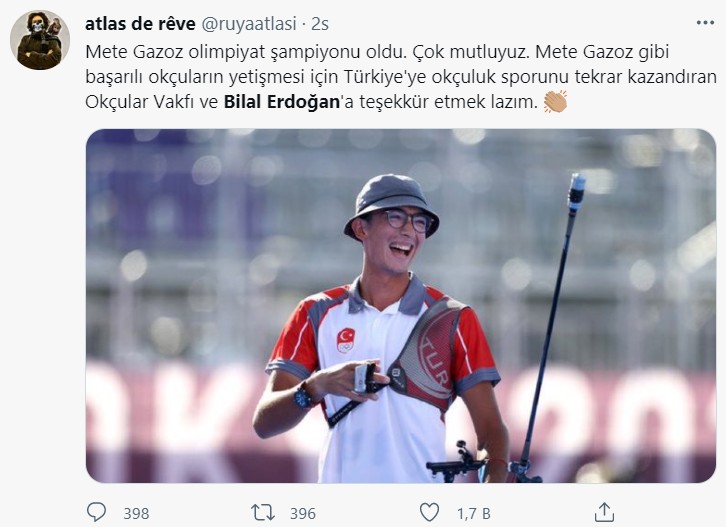Click the clapping hands emoji
The width and height of the screenshot is (726, 527).
(555, 101)
